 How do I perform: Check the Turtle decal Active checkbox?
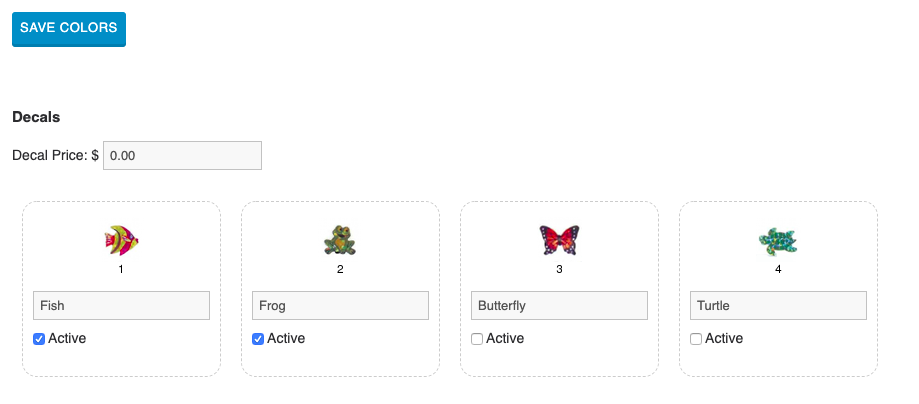(x=696, y=339)
